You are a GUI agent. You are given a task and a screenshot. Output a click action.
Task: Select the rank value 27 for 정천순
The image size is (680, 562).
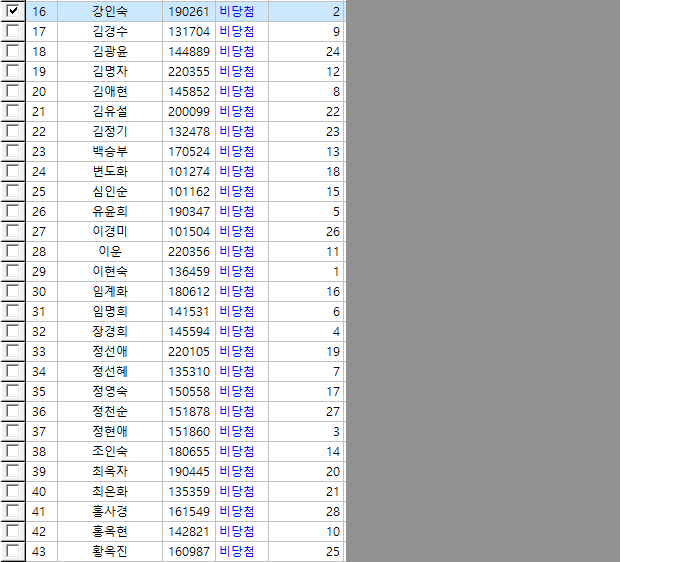[x=333, y=412]
